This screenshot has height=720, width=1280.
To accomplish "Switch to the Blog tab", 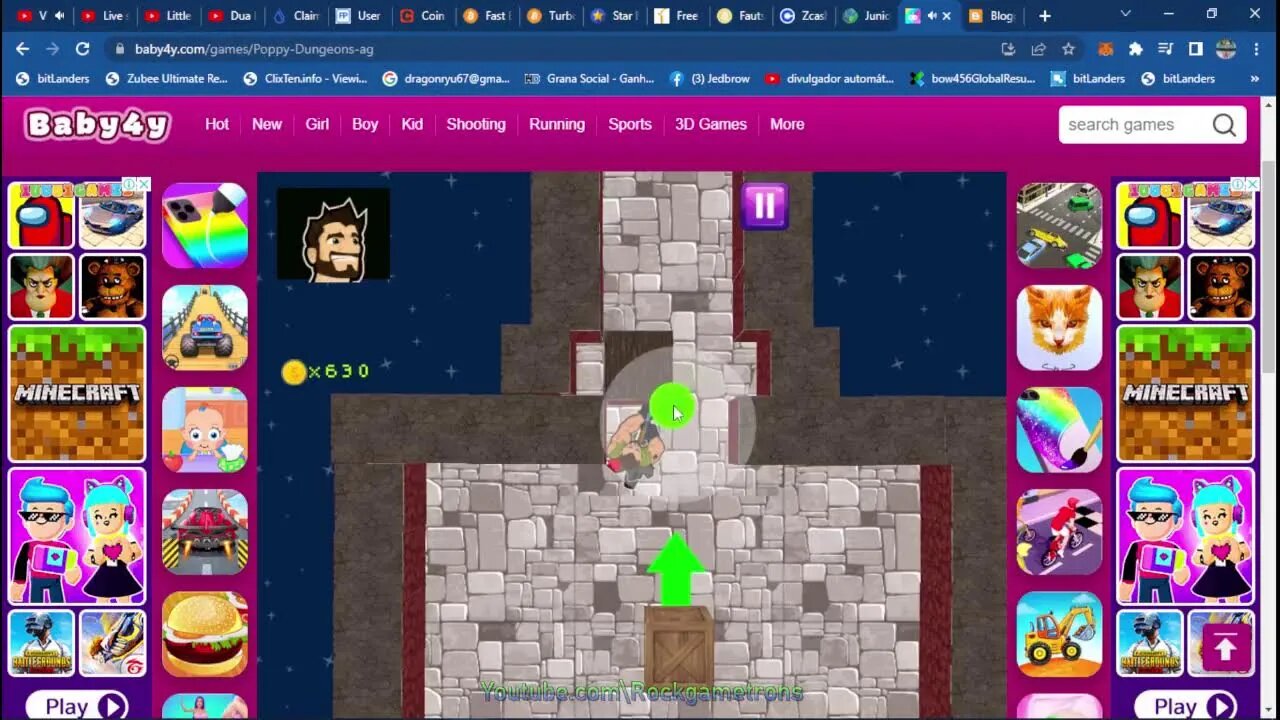I will pyautogui.click(x=992, y=15).
